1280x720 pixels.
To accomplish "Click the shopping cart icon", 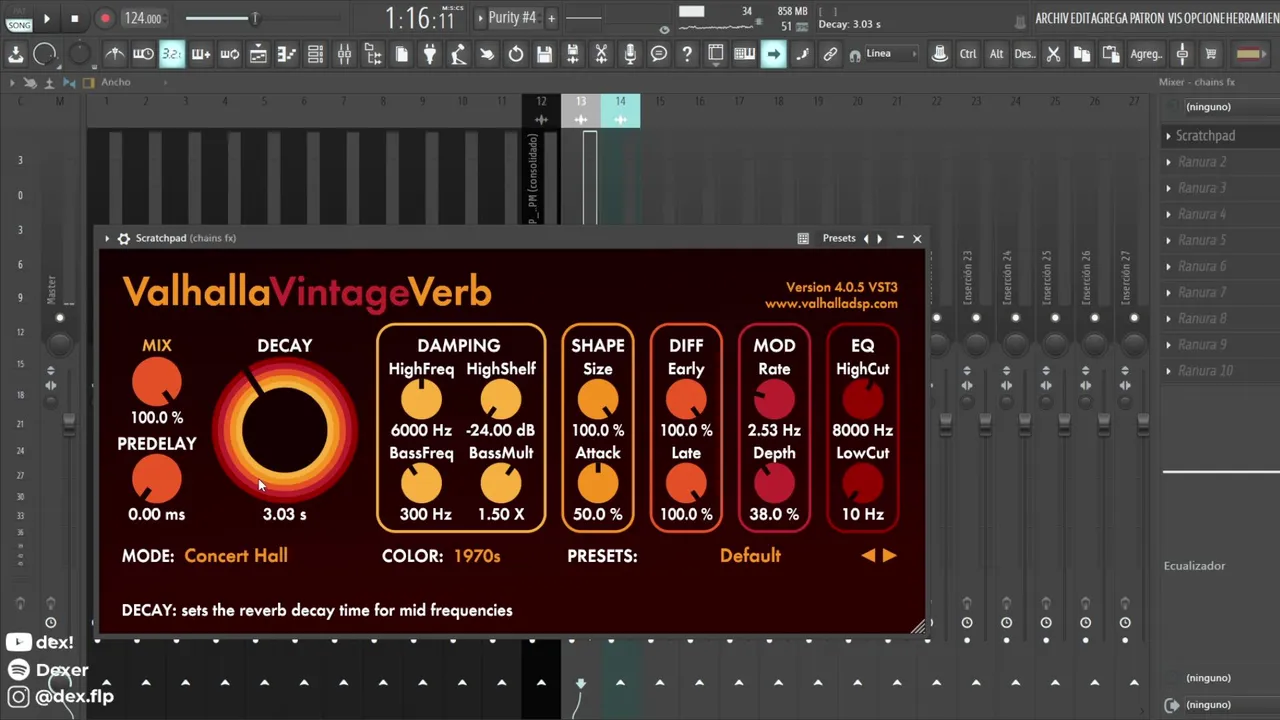I will (1211, 54).
